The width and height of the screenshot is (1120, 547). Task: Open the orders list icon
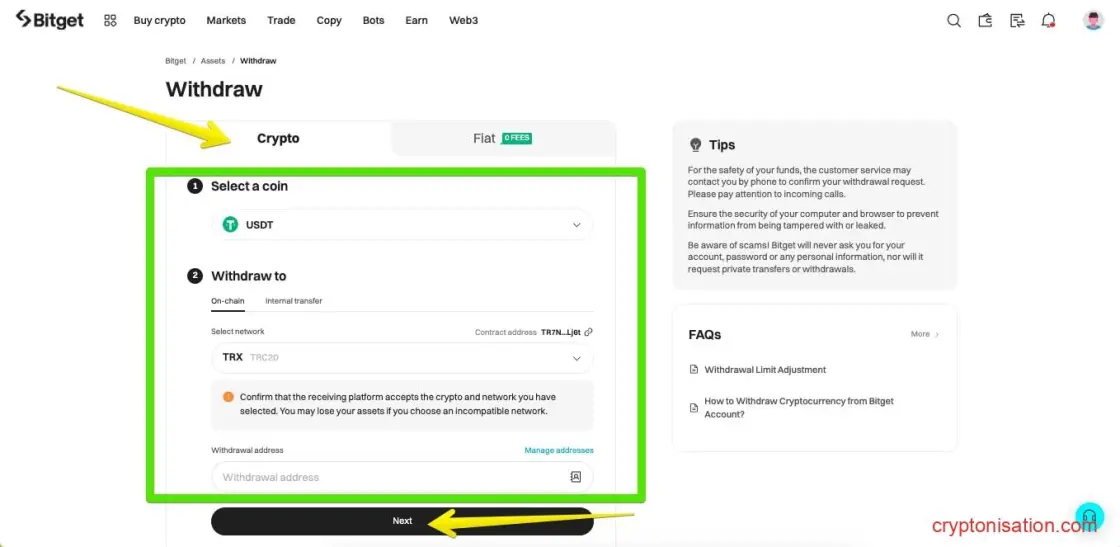(x=1017, y=21)
